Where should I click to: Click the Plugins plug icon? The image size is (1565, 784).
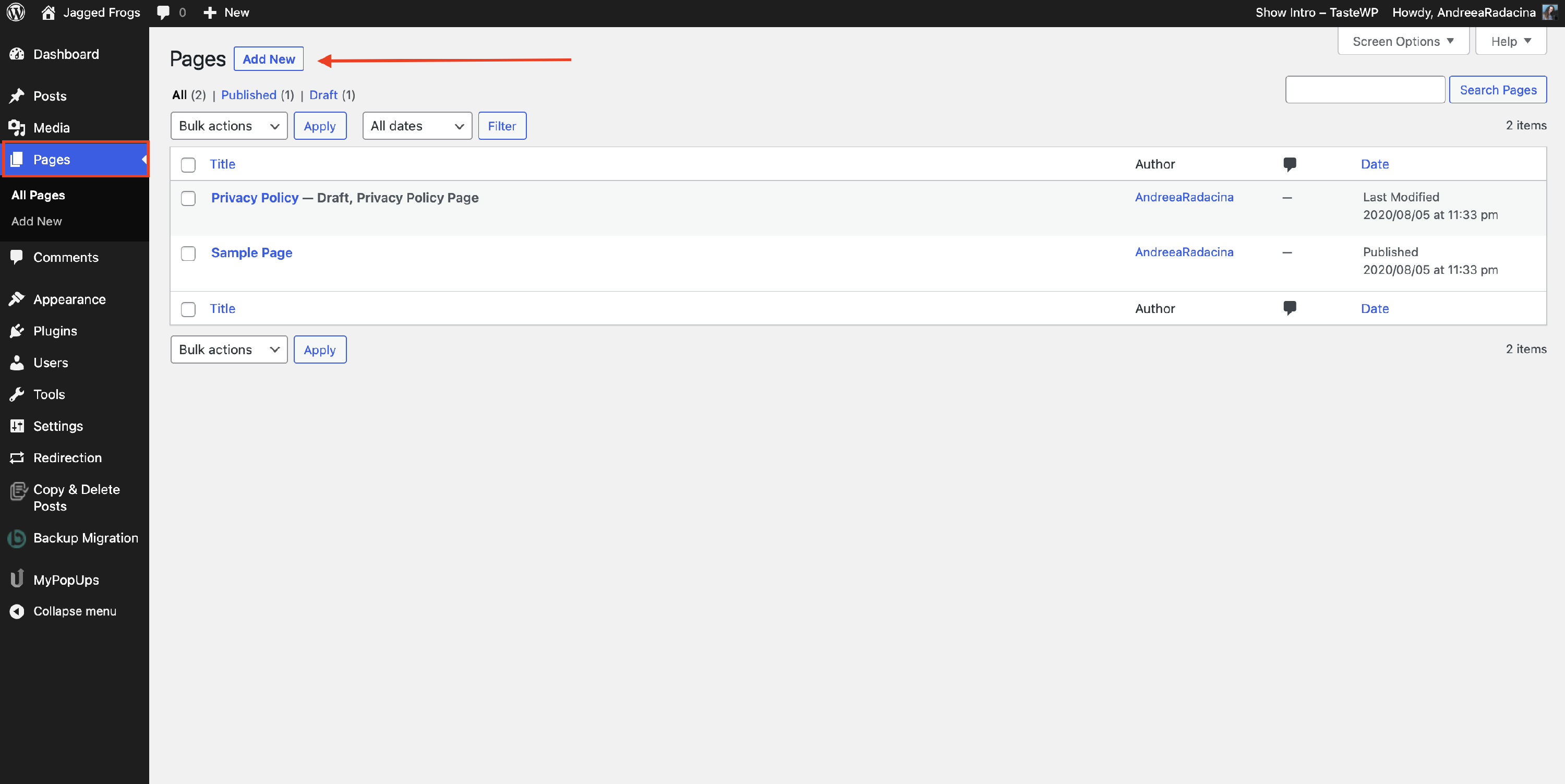[17, 331]
